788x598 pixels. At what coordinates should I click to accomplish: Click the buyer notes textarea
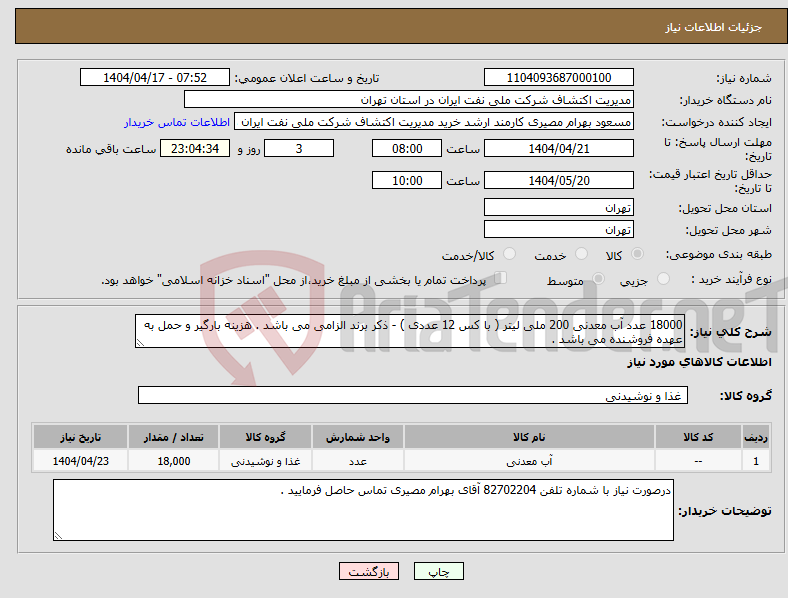click(x=363, y=510)
